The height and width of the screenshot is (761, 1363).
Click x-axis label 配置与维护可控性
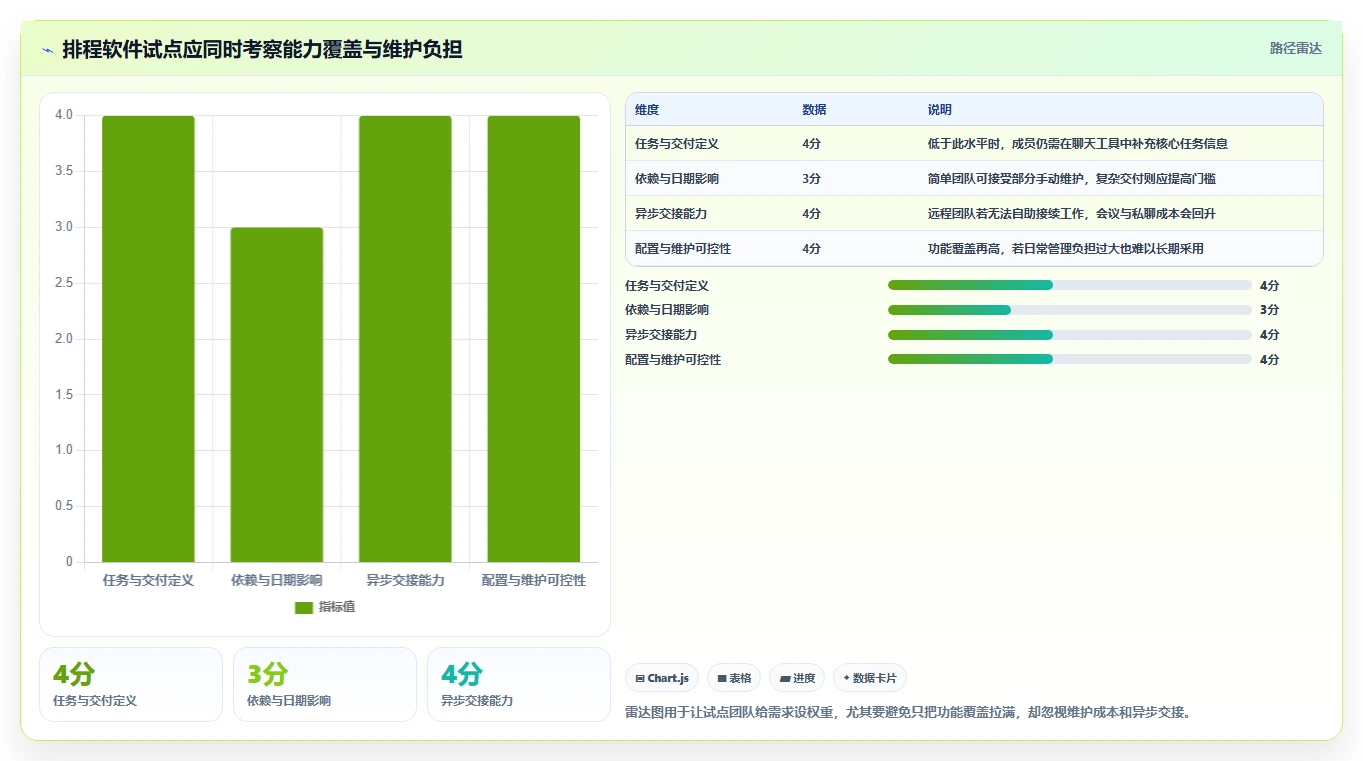[534, 580]
